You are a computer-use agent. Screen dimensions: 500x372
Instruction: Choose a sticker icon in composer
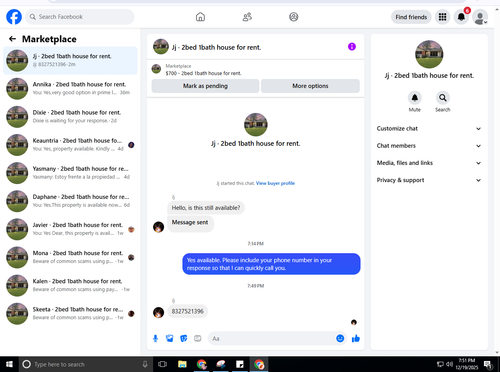tap(184, 339)
